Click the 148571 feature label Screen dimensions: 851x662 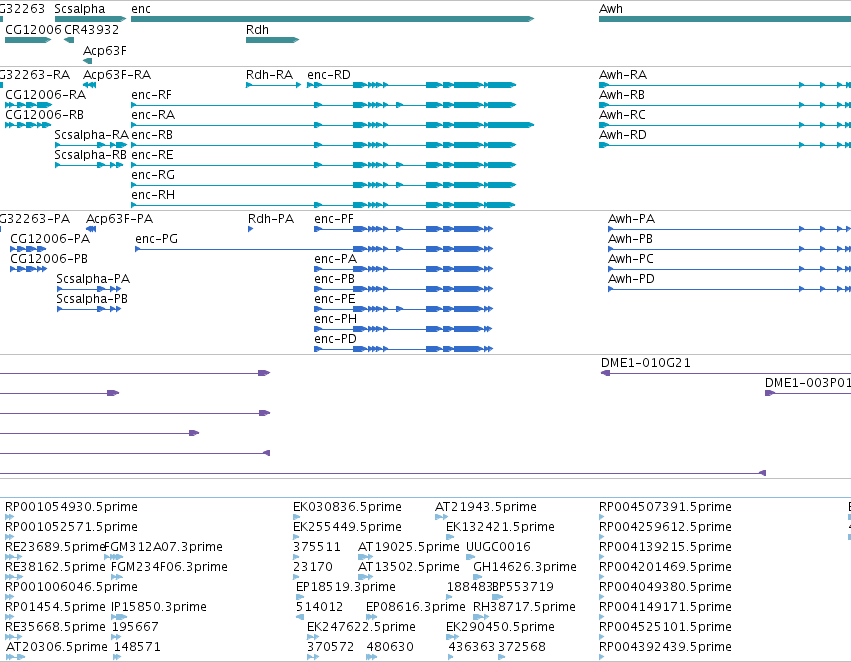click(137, 647)
